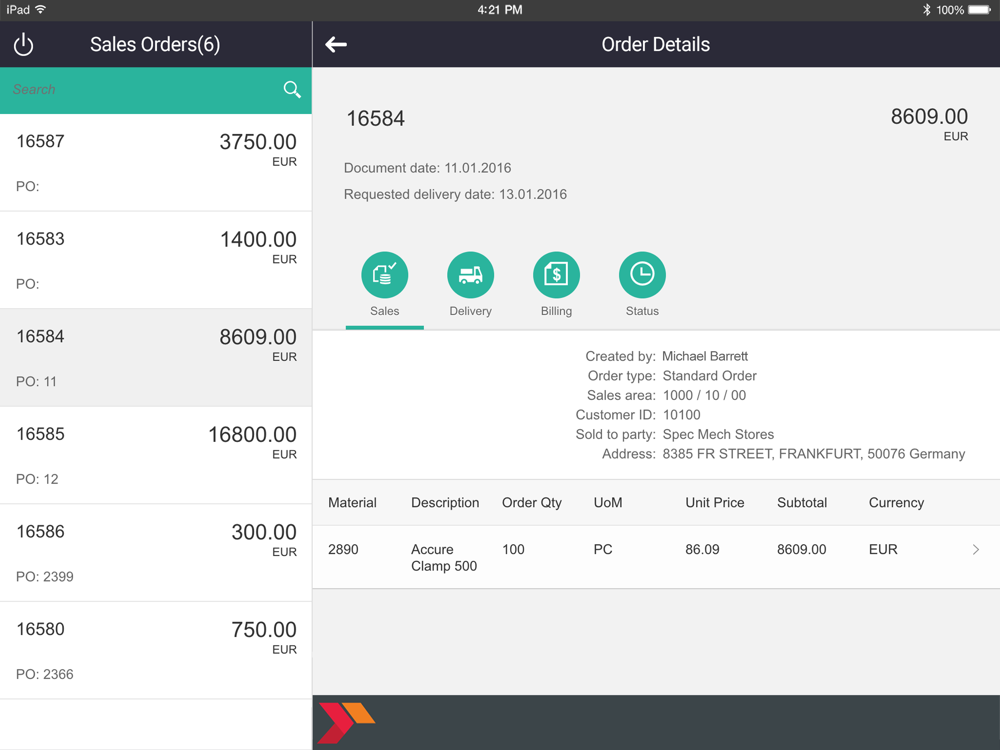Click header order number 16584
This screenshot has height=750, width=1000.
pyautogui.click(x=376, y=119)
